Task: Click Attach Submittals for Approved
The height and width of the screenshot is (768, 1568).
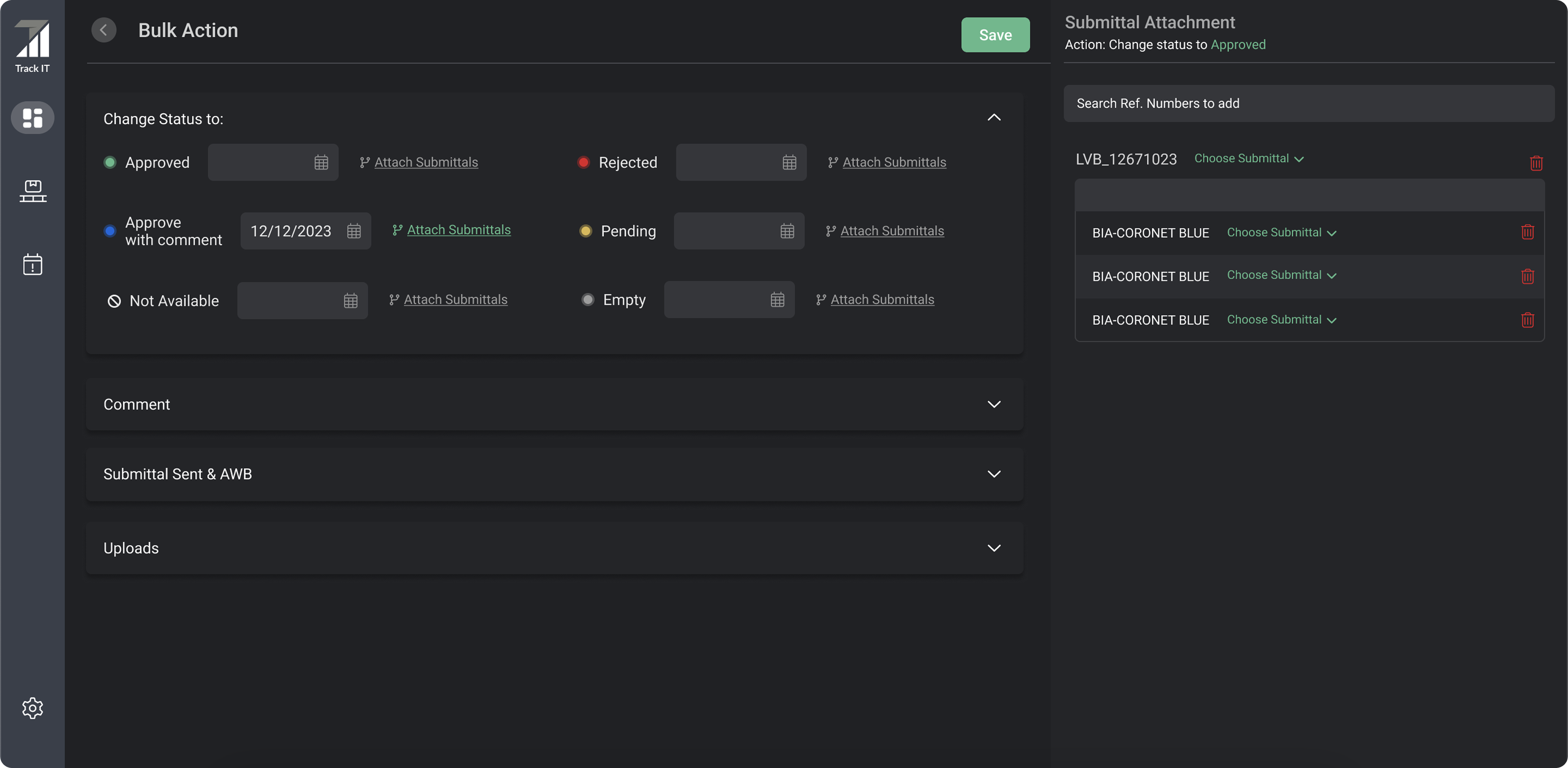Action: click(419, 162)
